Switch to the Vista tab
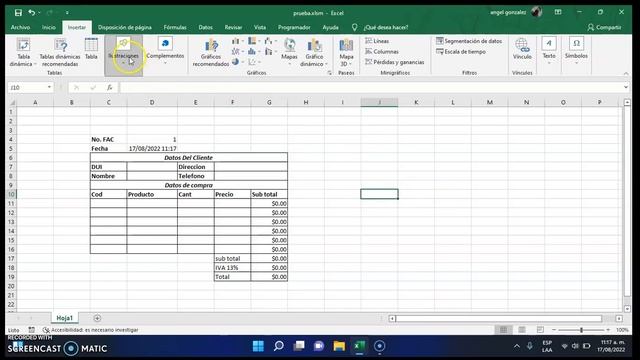The image size is (640, 360). tap(260, 27)
